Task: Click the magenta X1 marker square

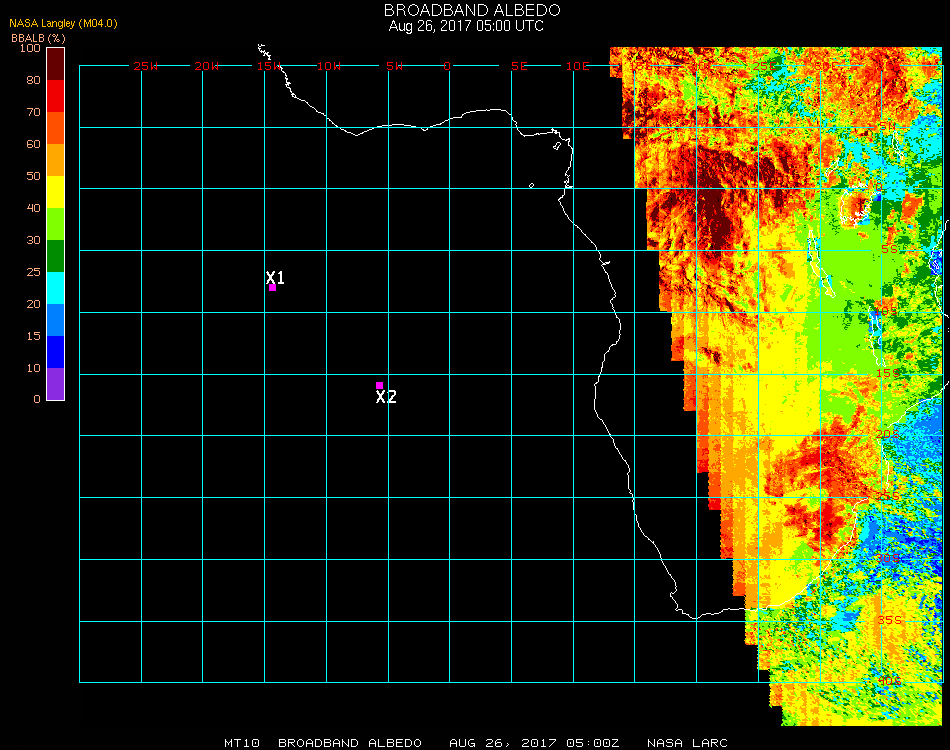Action: tap(273, 287)
